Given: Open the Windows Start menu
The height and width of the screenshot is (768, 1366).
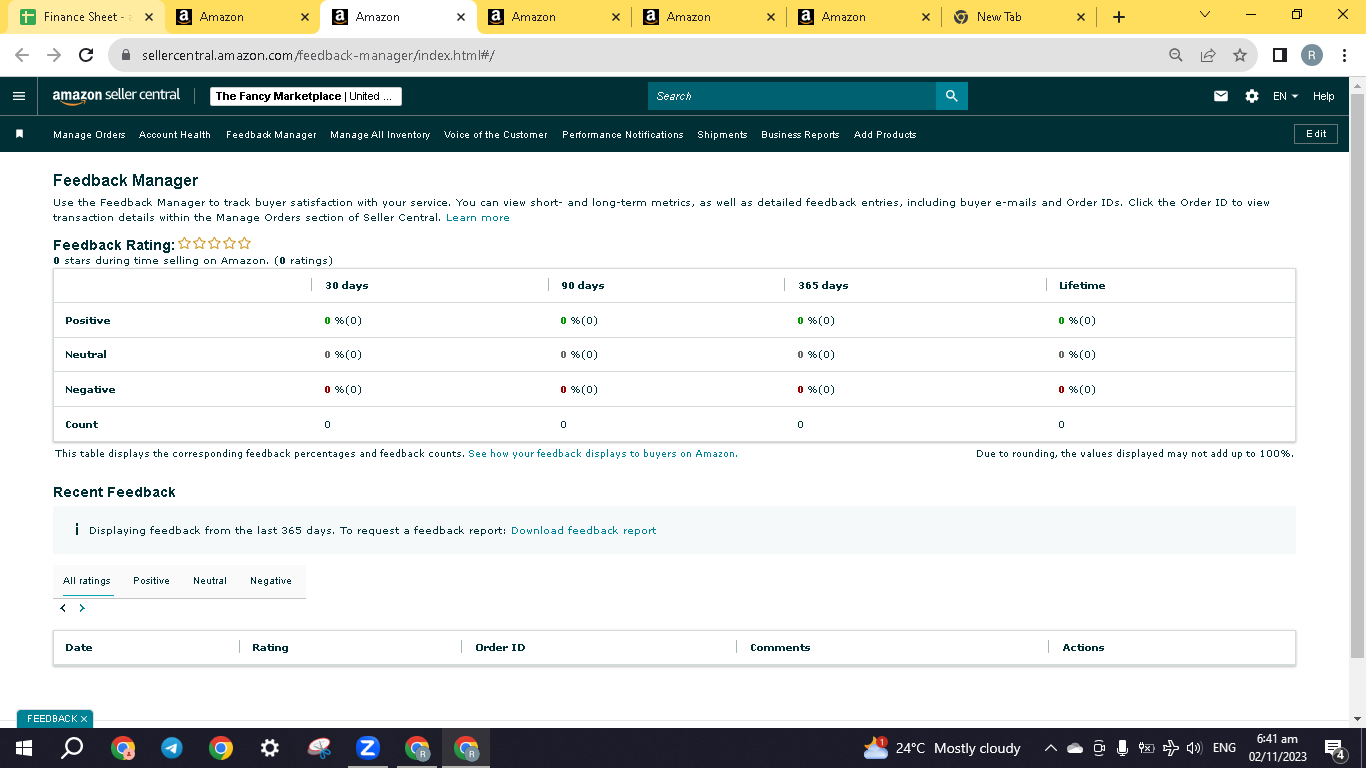Looking at the screenshot, I should tap(24, 748).
